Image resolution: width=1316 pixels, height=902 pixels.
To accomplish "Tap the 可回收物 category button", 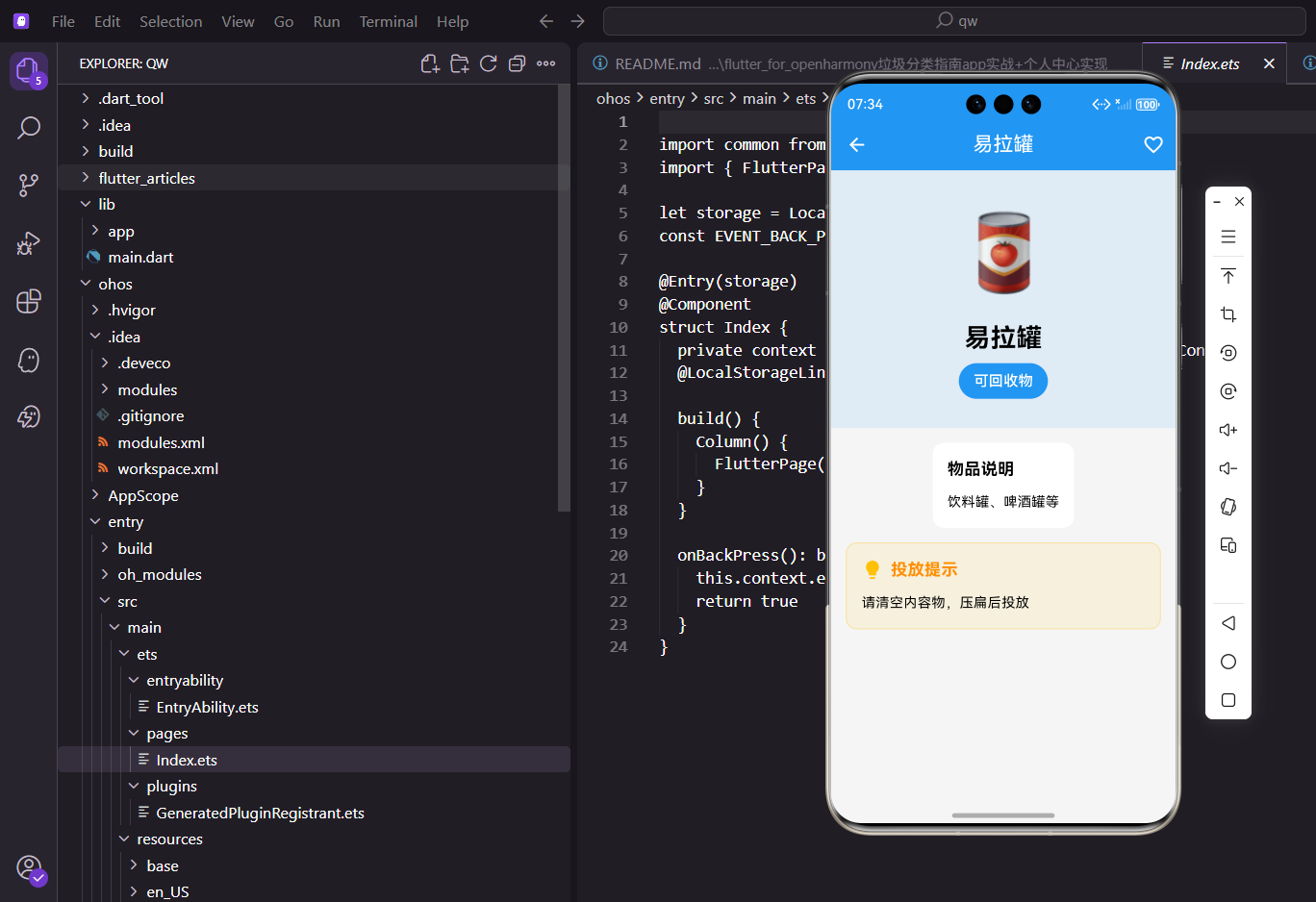I will pyautogui.click(x=1003, y=381).
